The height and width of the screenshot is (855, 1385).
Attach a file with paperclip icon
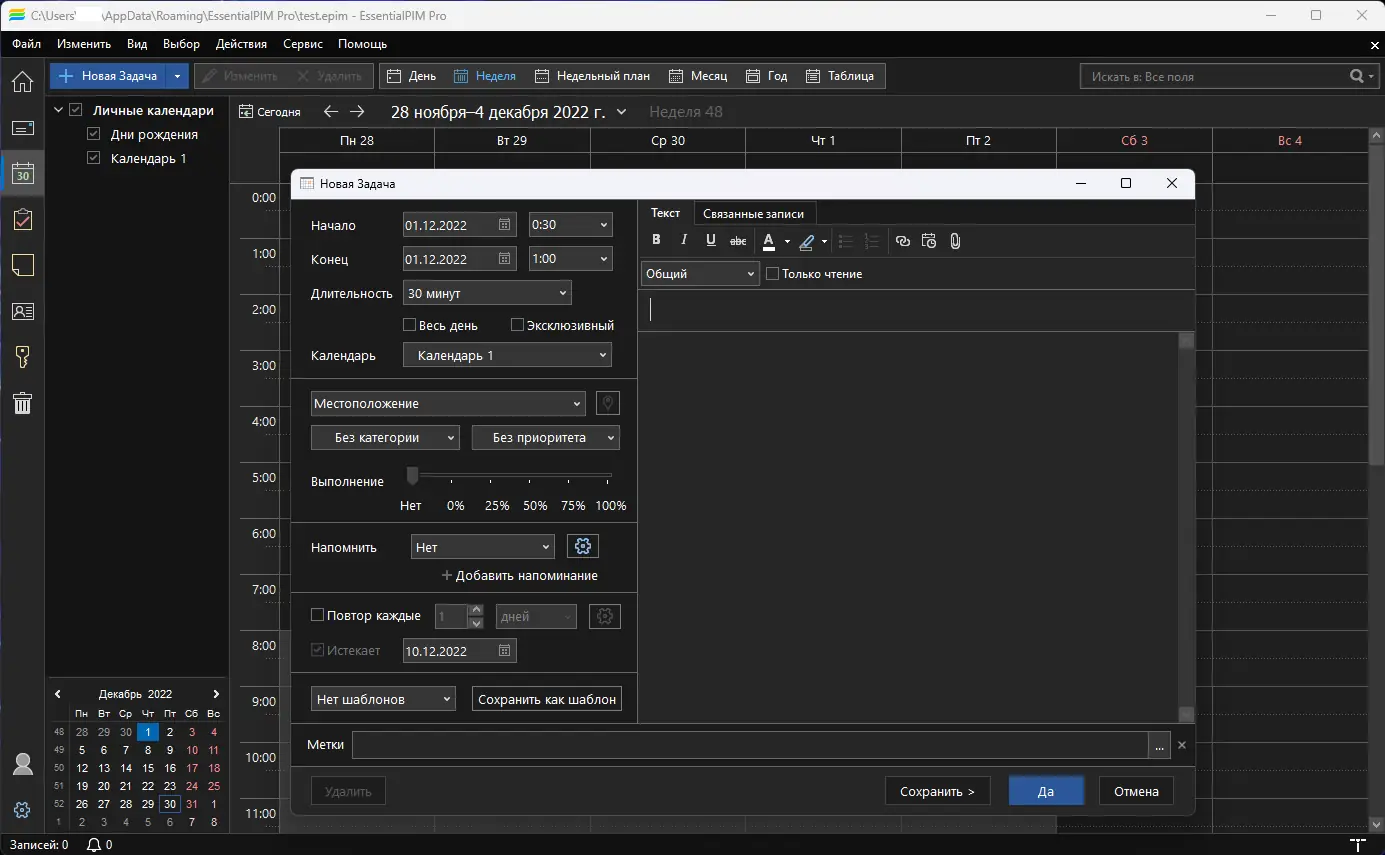tap(955, 240)
